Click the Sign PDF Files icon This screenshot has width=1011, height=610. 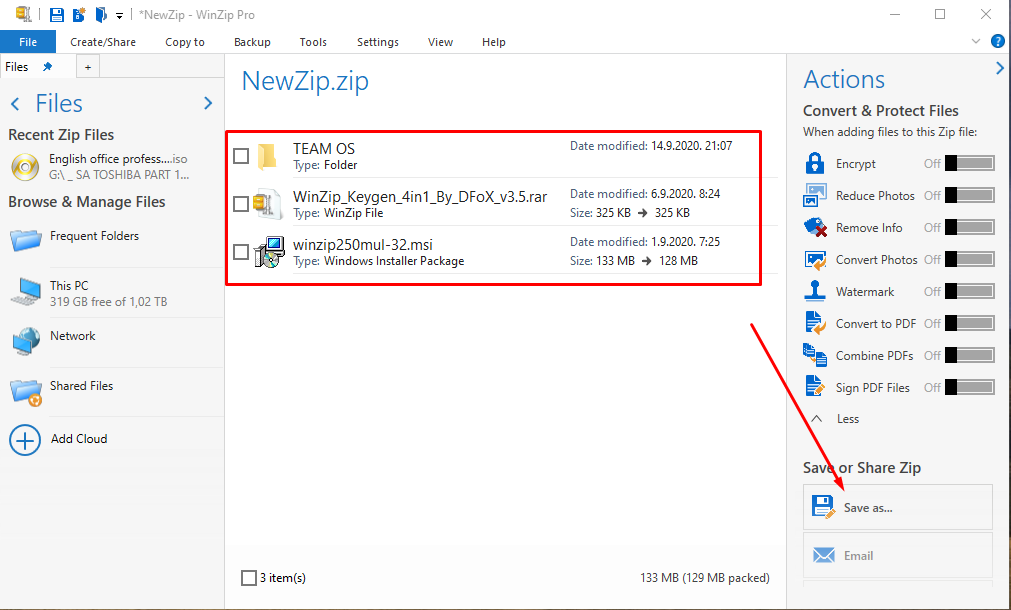(815, 387)
